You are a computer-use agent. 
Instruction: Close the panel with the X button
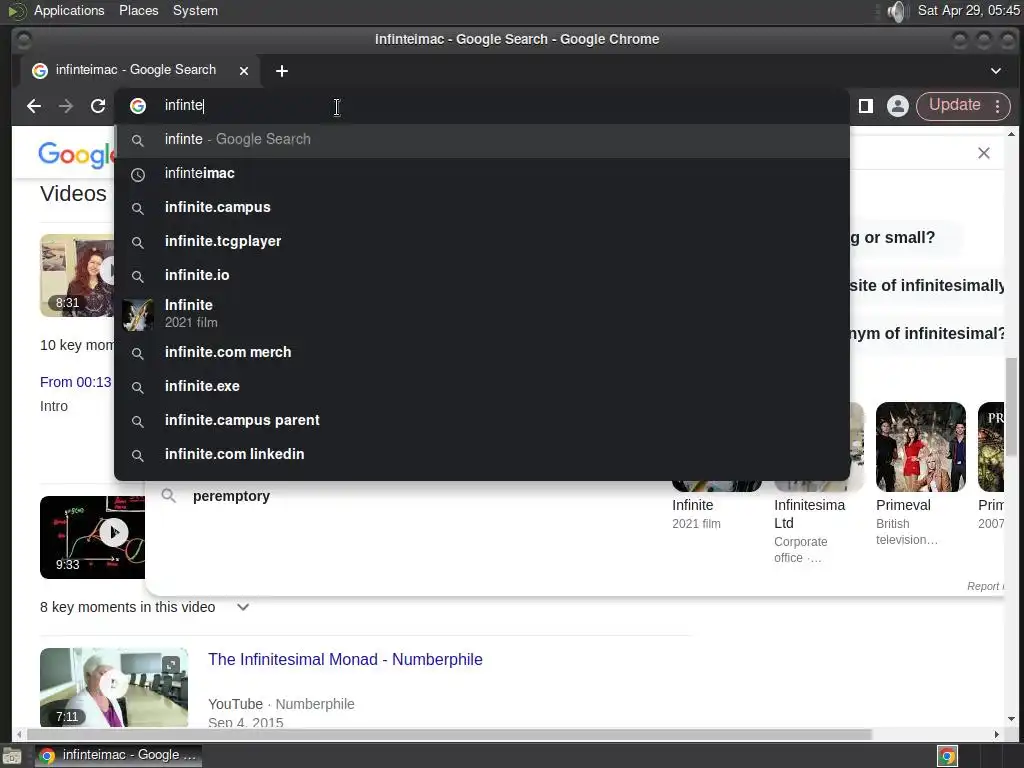984,153
